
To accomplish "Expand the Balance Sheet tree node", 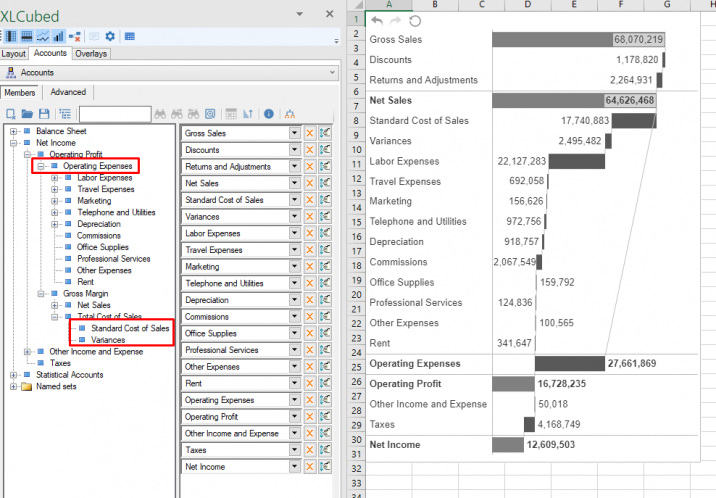I will (13, 131).
